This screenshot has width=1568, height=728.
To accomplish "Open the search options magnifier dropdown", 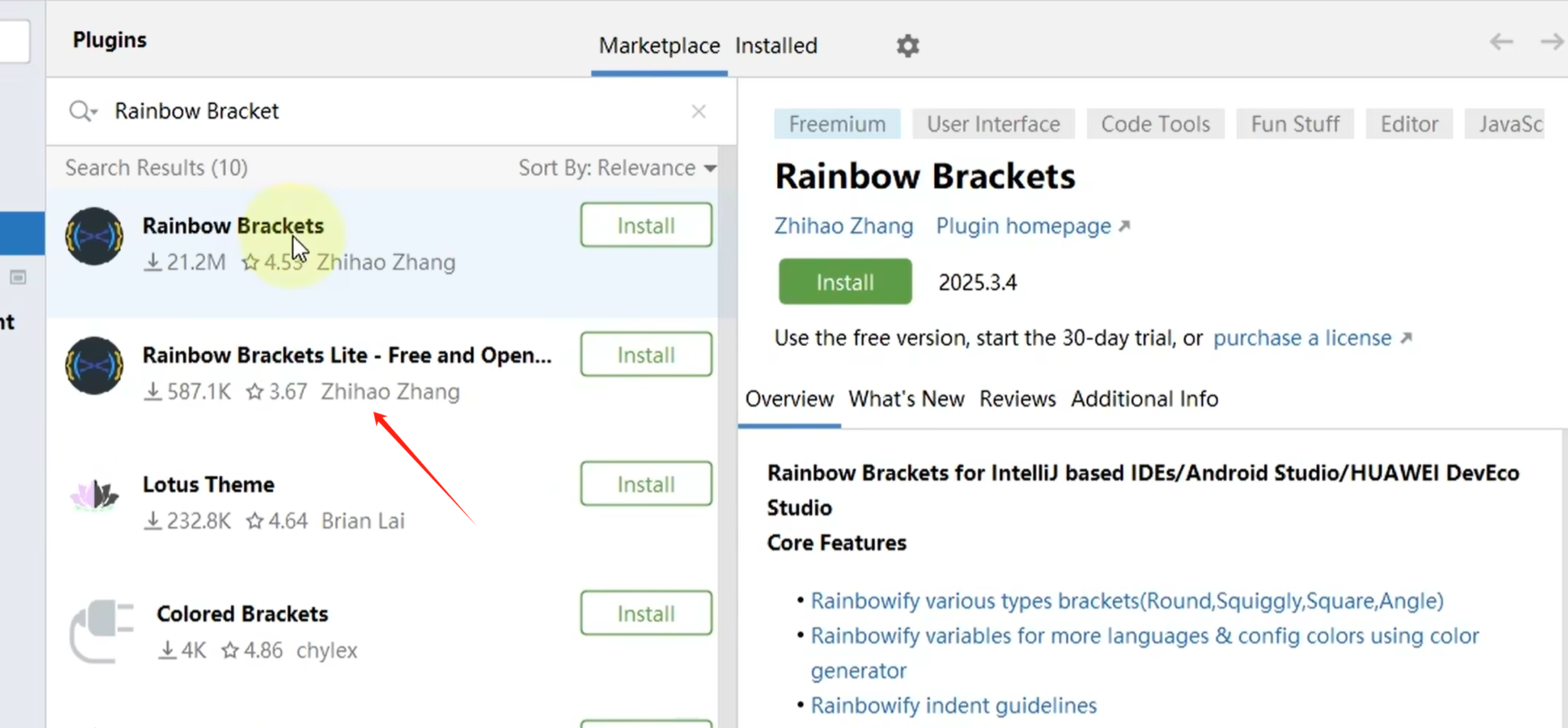I will click(82, 111).
